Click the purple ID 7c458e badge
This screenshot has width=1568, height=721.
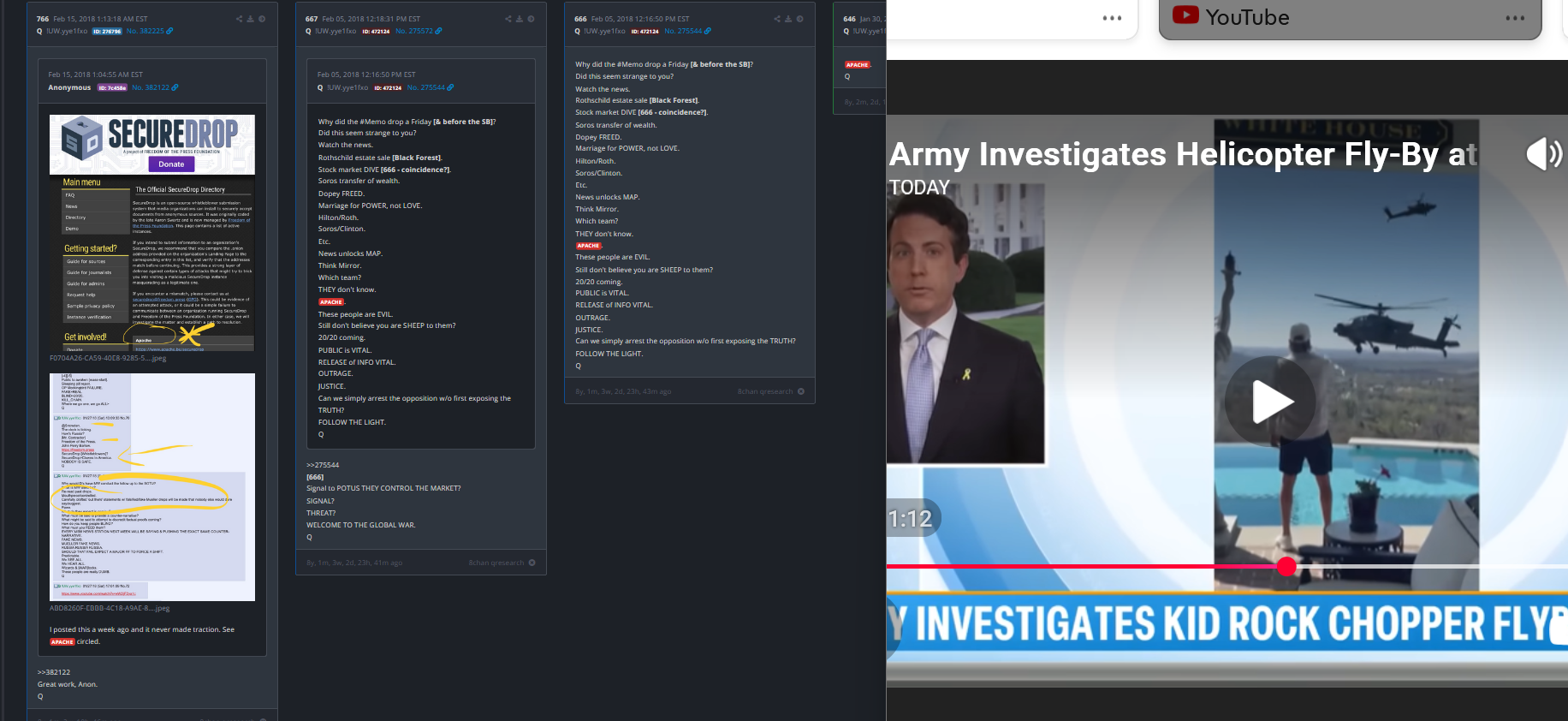(x=113, y=87)
